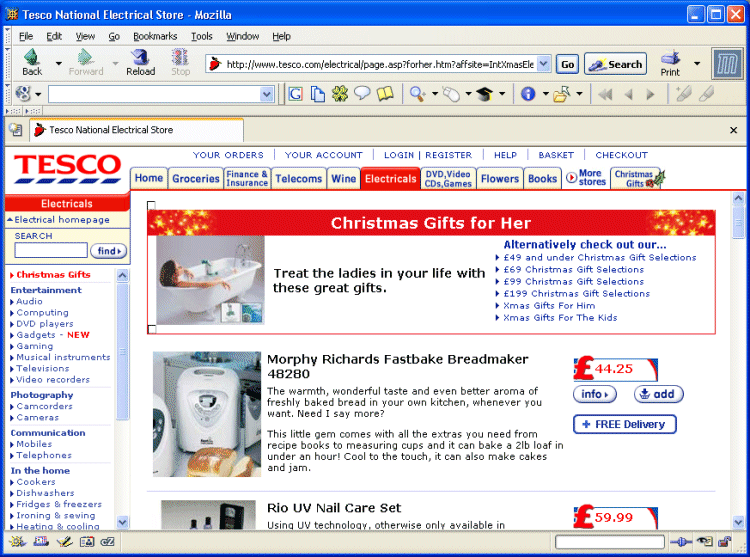This screenshot has height=557, width=750.
Task: Open the CHECKOUT link
Action: click(x=621, y=155)
